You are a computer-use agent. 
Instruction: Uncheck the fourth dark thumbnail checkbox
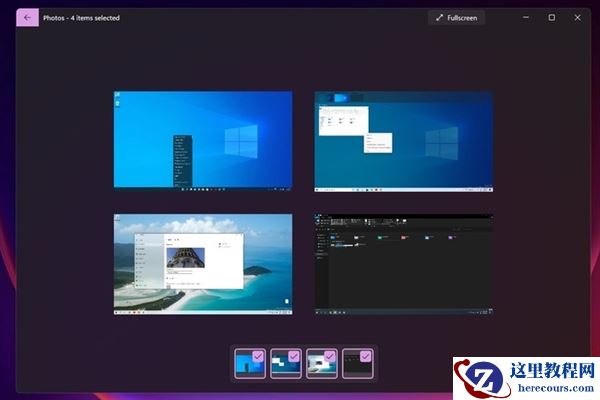[x=365, y=356]
